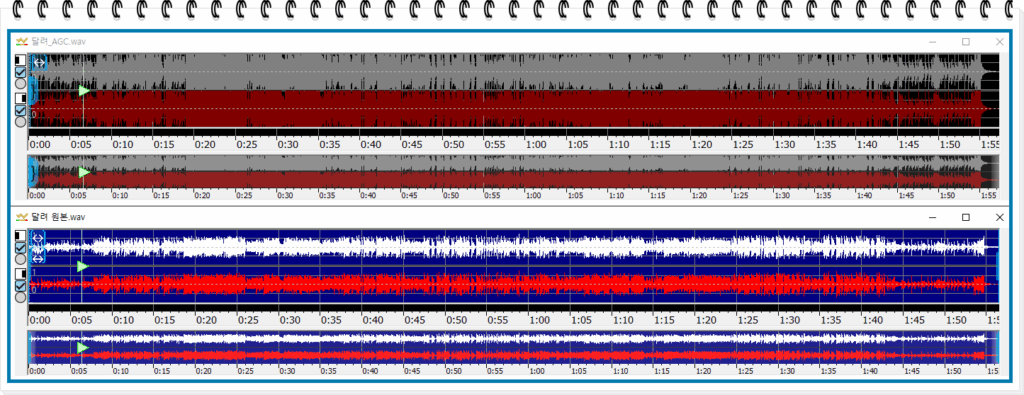
Task: Toggle the lower channel checkbox in 달려 원본.wav
Action: coord(20,285)
